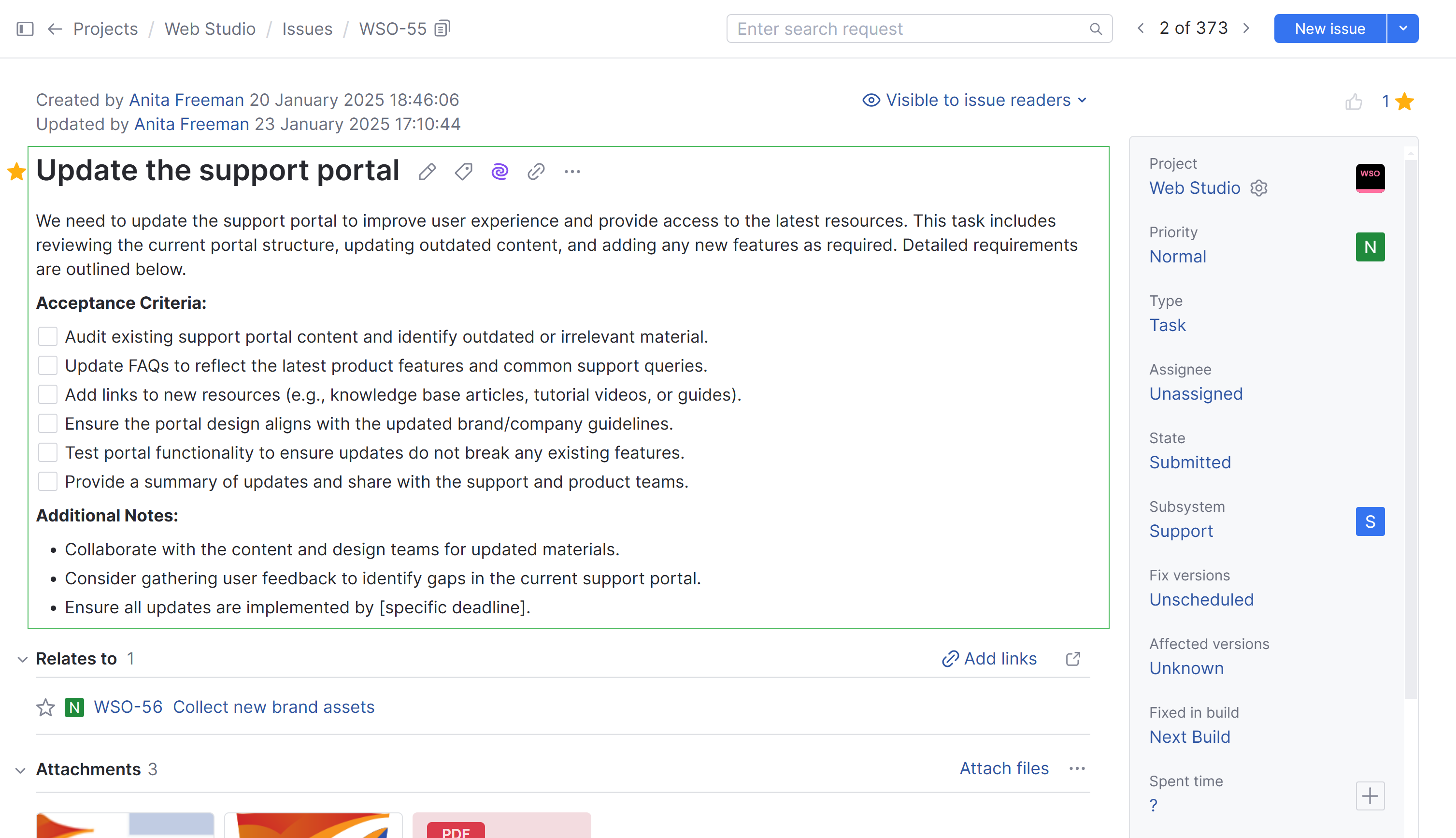Open the ellipsis menu beside the title

coord(572,171)
